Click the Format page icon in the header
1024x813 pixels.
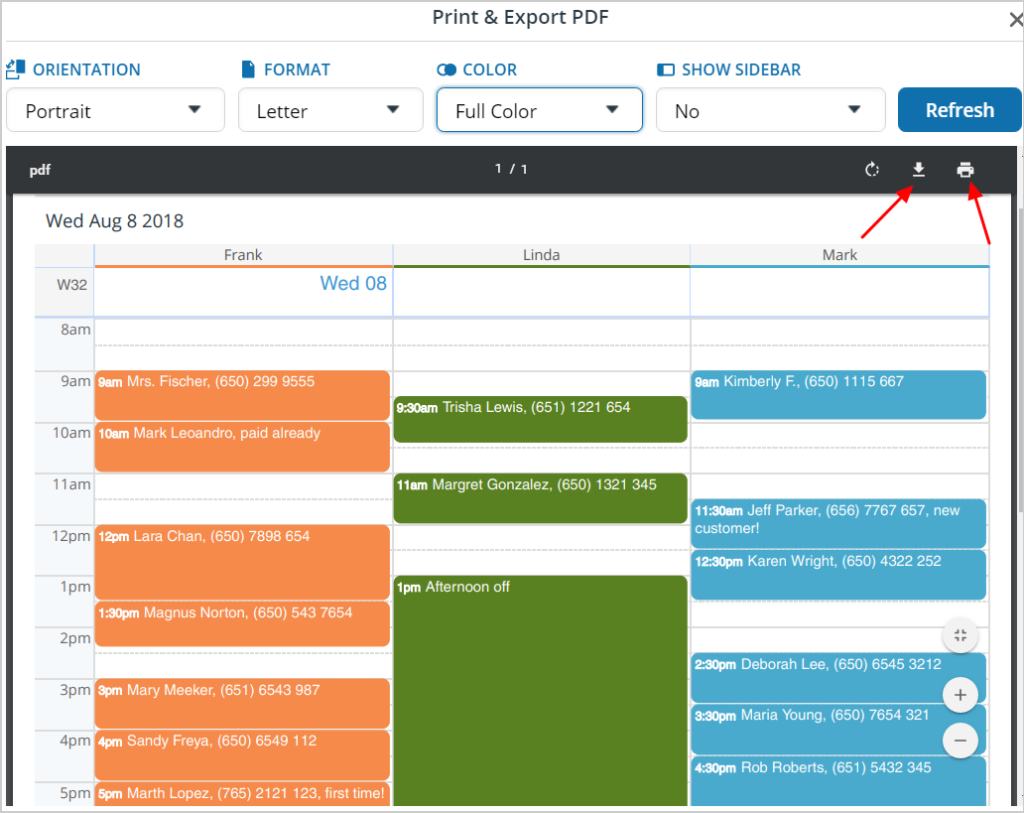tap(246, 69)
